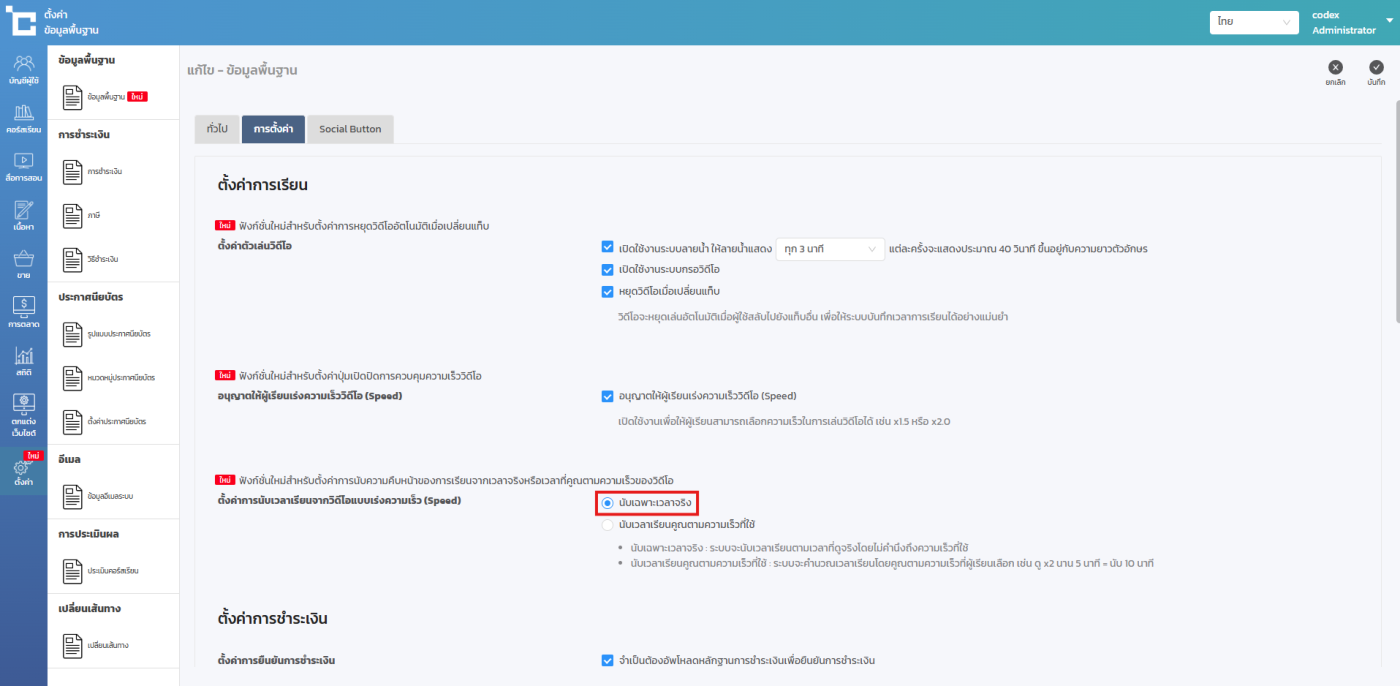Expand the ทุก 3 นาที watermark interval dropdown

coord(829,248)
